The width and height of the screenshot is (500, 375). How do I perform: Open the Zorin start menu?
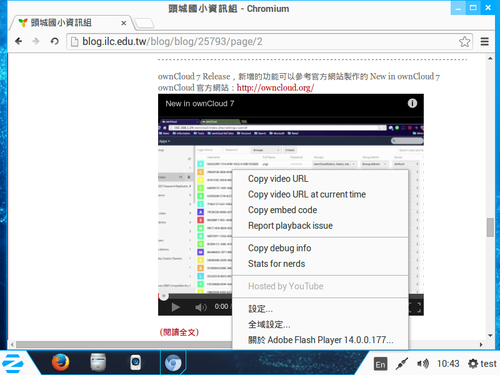(x=13, y=363)
